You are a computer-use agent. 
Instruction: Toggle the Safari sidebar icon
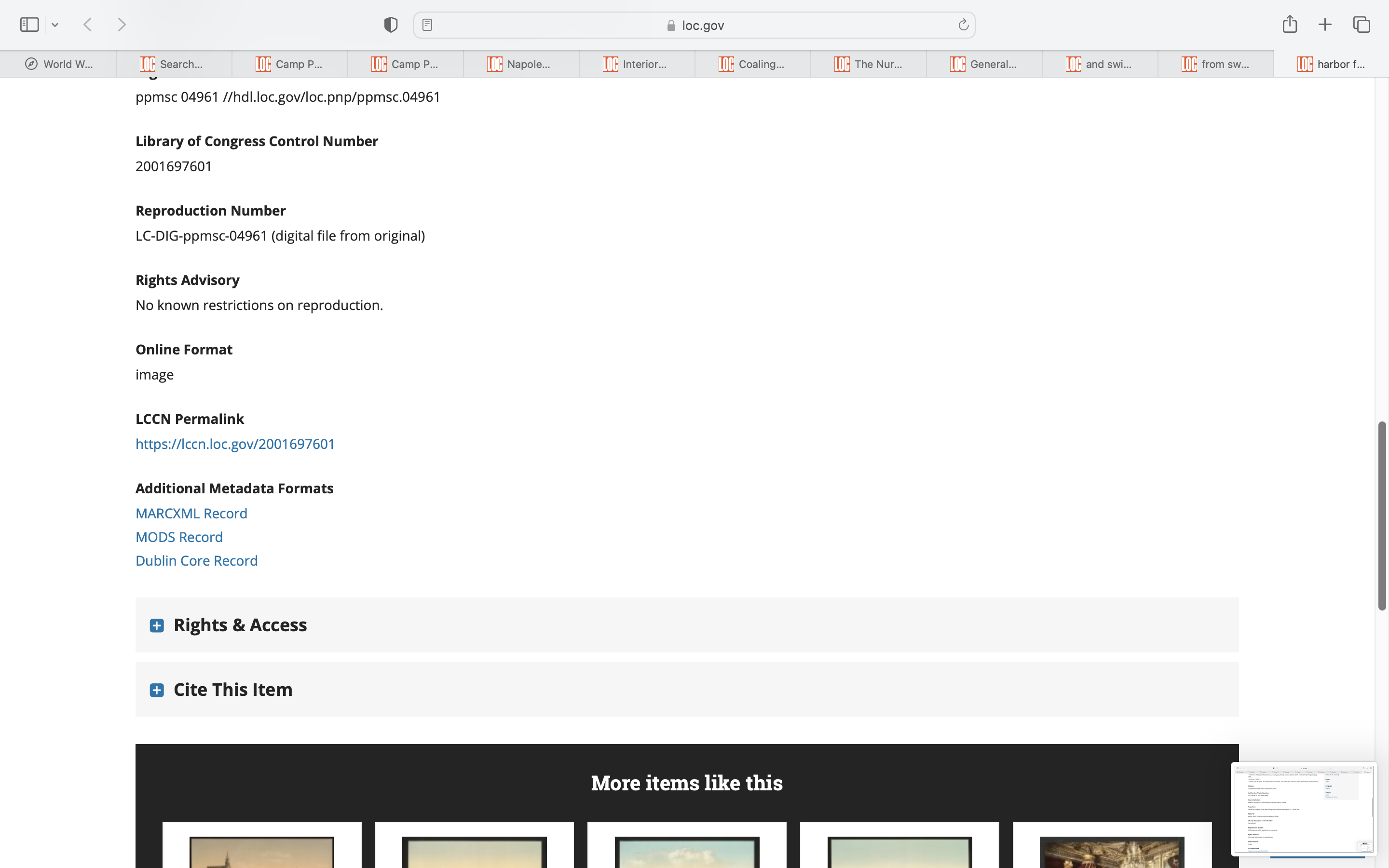click(29, 25)
